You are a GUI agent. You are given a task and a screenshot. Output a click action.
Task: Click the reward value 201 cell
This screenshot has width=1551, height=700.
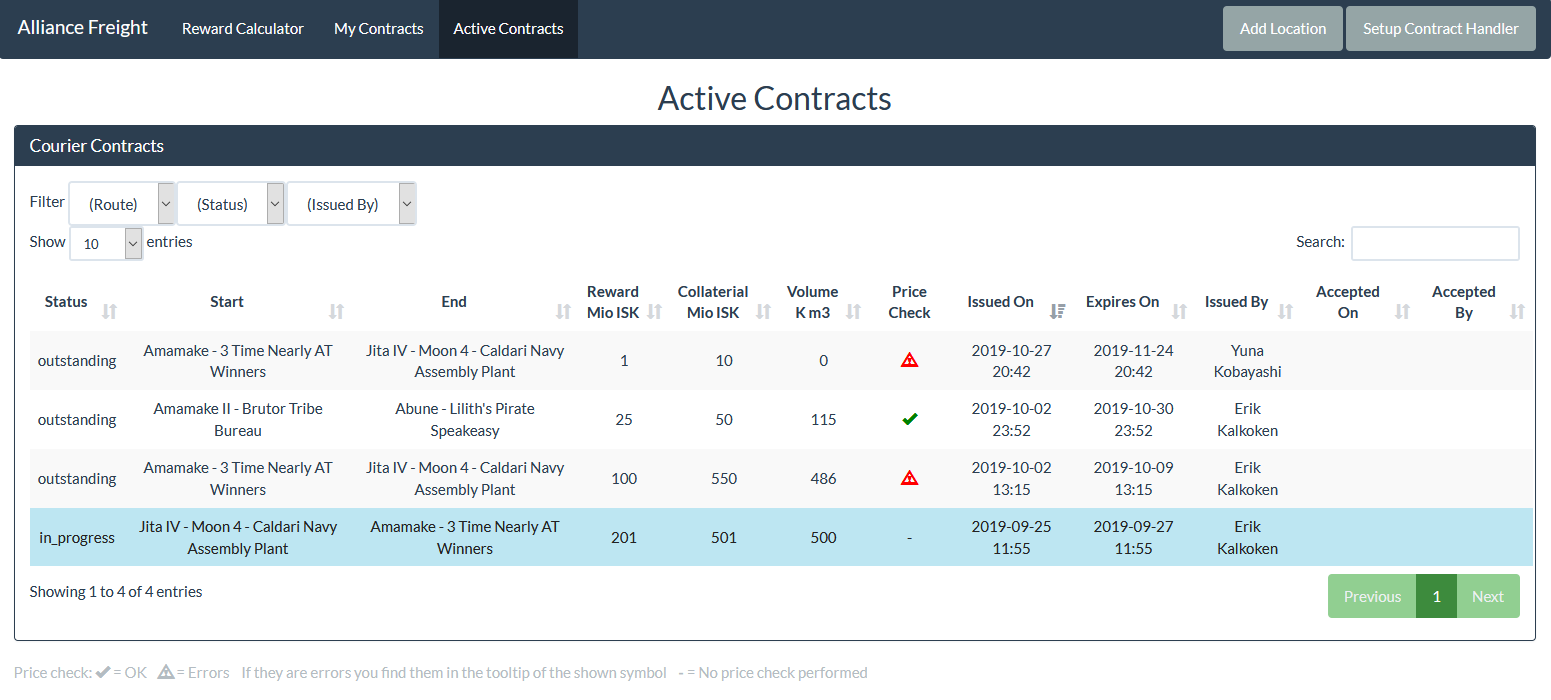pos(624,538)
